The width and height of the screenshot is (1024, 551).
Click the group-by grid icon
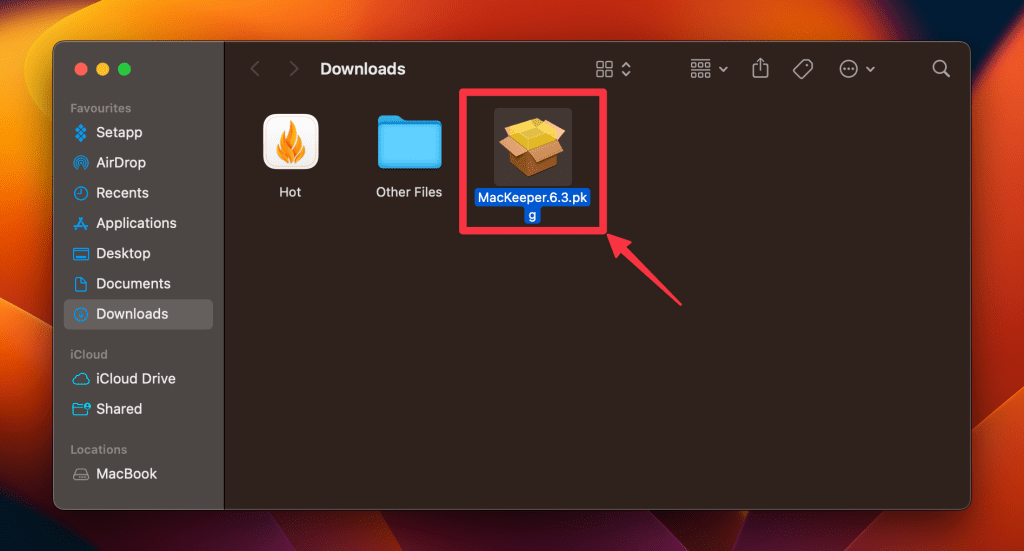click(x=701, y=69)
